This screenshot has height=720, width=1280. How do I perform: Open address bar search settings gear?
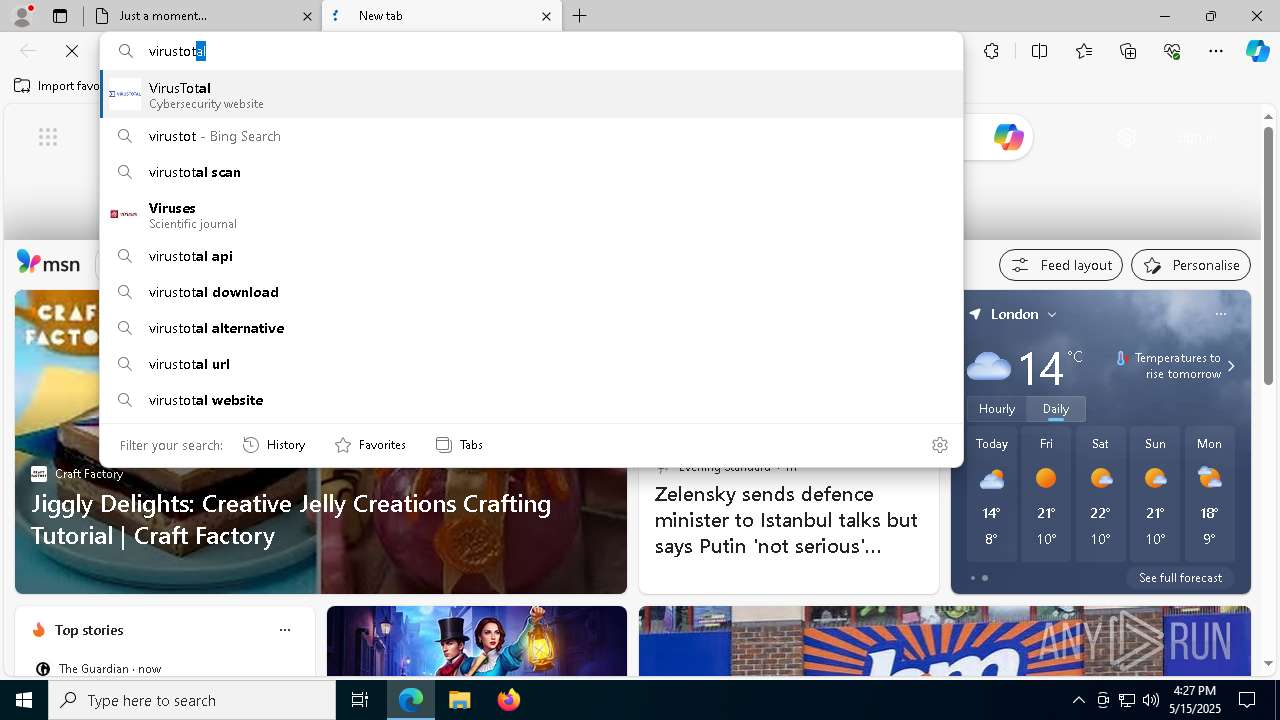[939, 445]
